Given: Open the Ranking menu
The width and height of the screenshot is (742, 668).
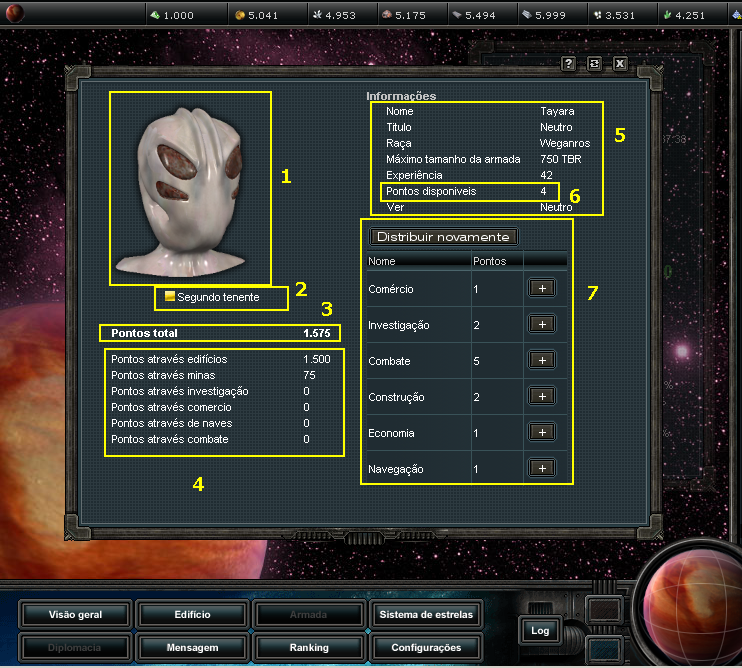Looking at the screenshot, I should (x=309, y=647).
